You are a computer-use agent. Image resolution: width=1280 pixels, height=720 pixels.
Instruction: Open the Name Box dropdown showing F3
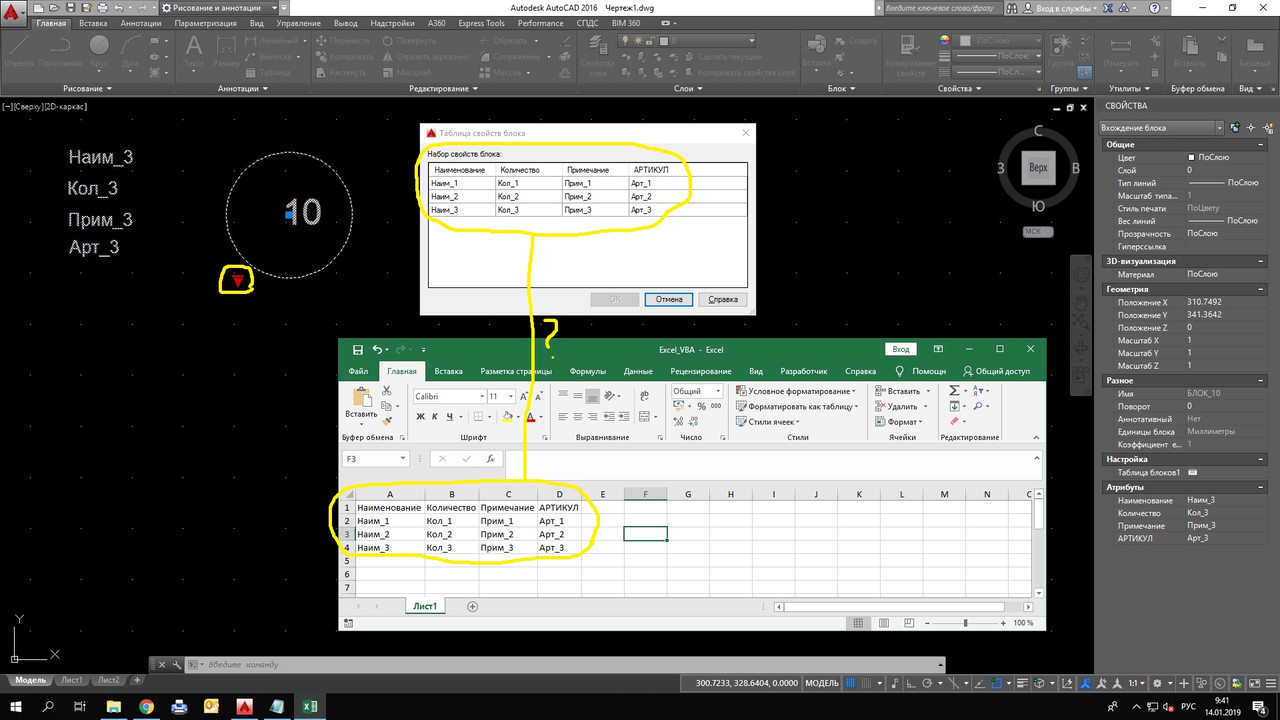coord(402,459)
